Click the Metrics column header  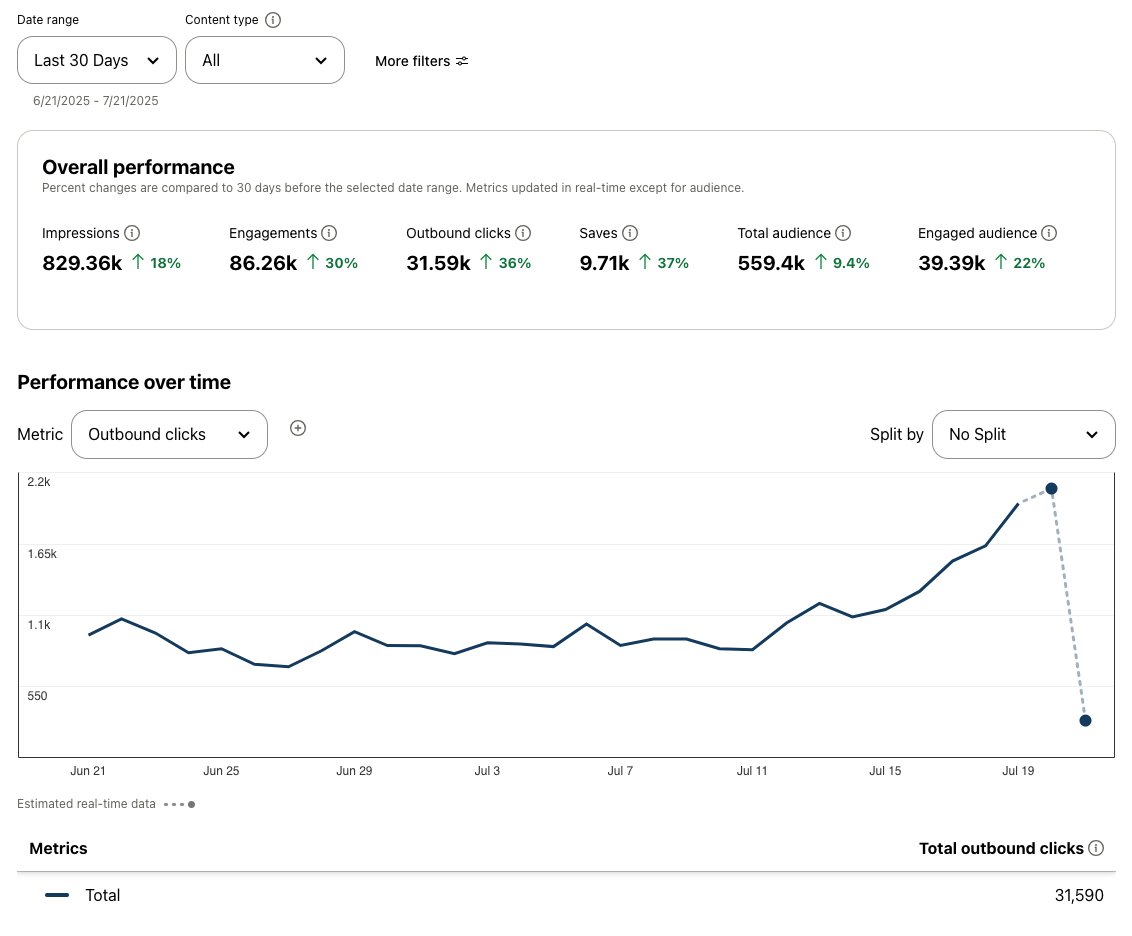tap(58, 849)
